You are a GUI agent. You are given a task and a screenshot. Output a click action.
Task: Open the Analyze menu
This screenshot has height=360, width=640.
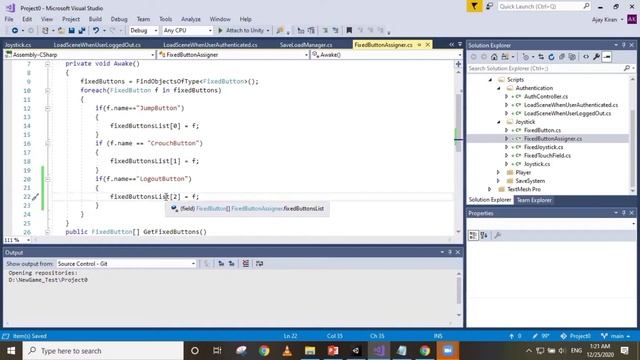tap(191, 19)
